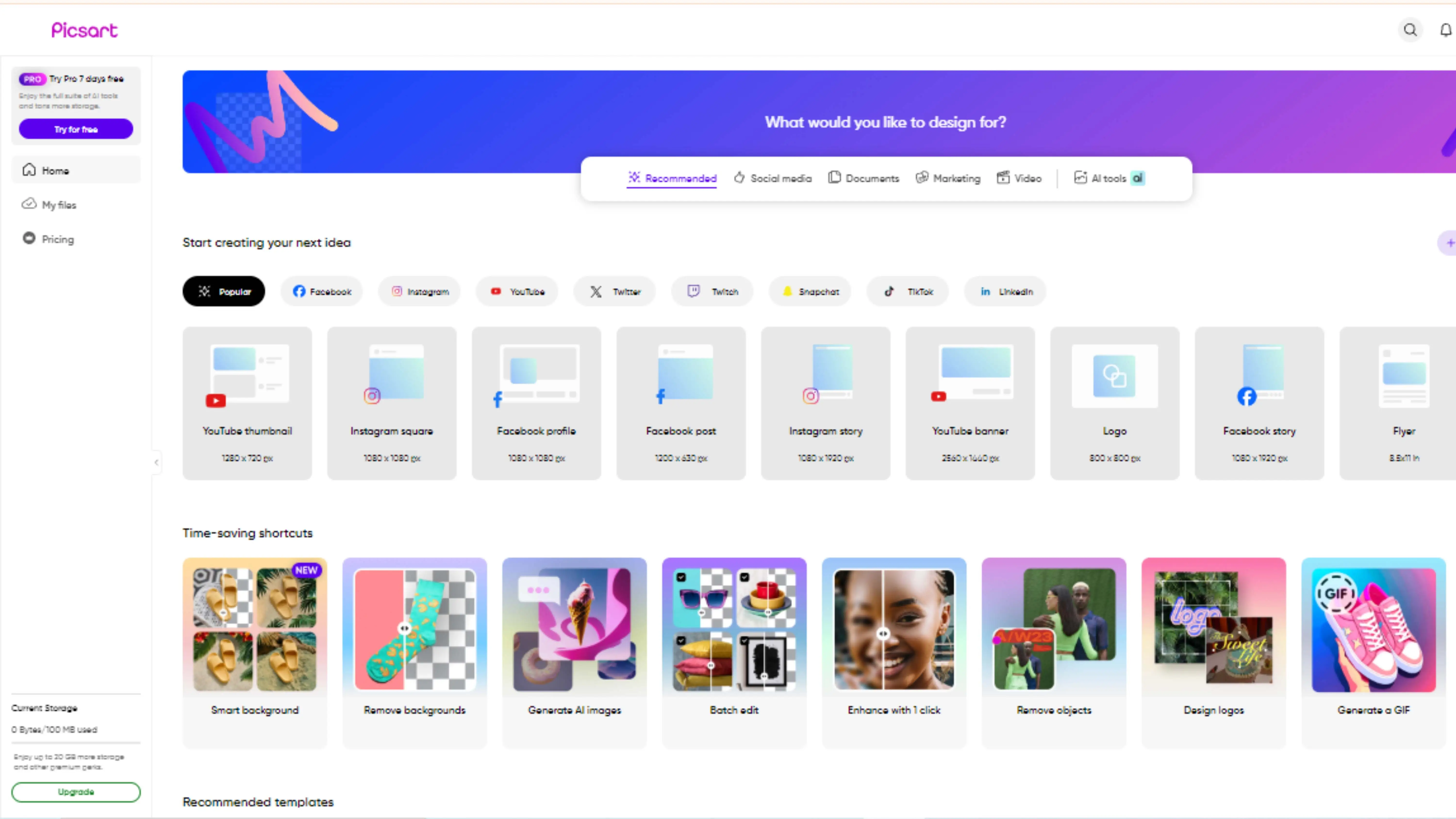Open Pricing in sidebar
Viewport: 1456px width, 819px height.
tap(76, 239)
